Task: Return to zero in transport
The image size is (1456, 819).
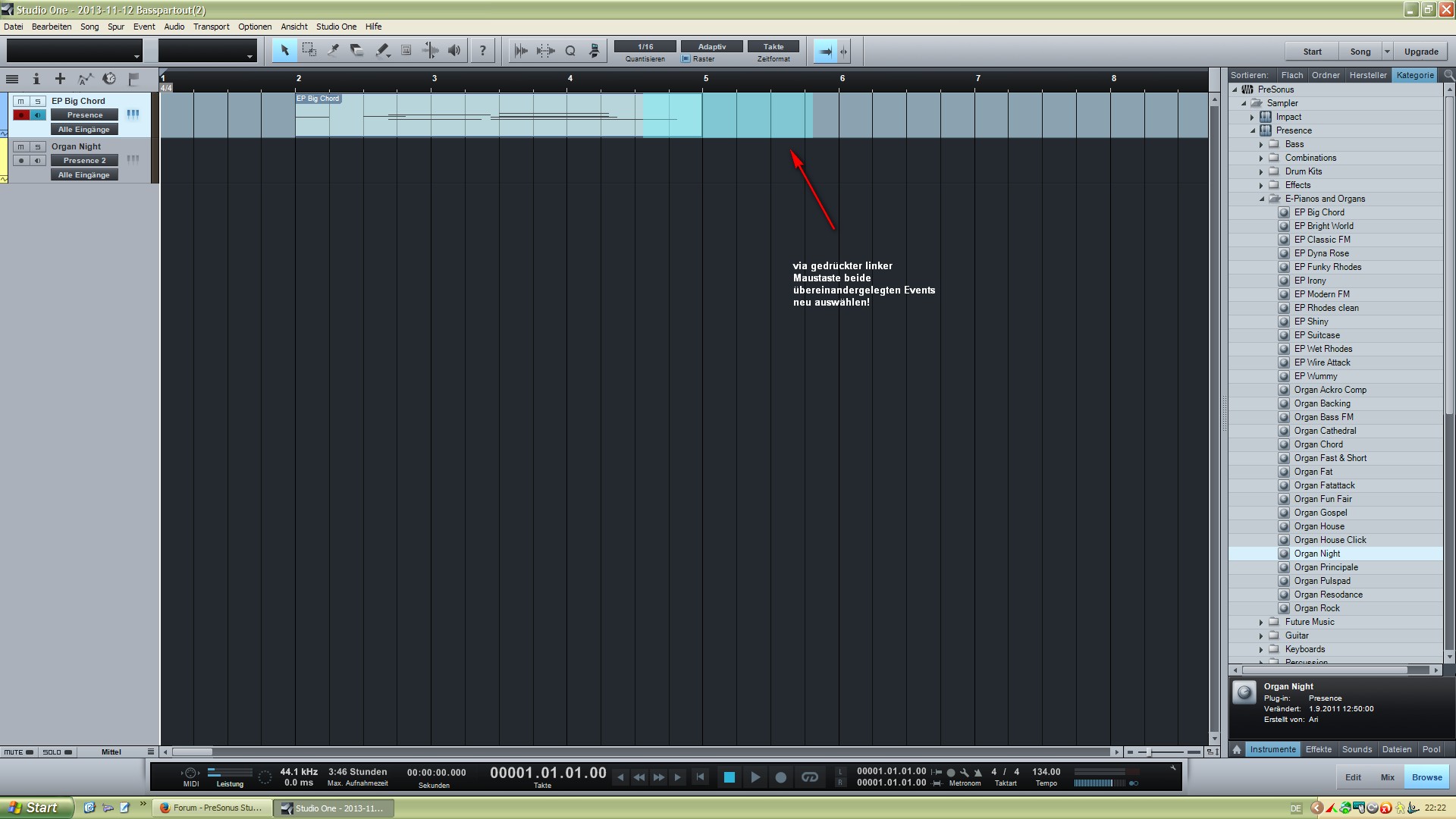Action: (701, 777)
